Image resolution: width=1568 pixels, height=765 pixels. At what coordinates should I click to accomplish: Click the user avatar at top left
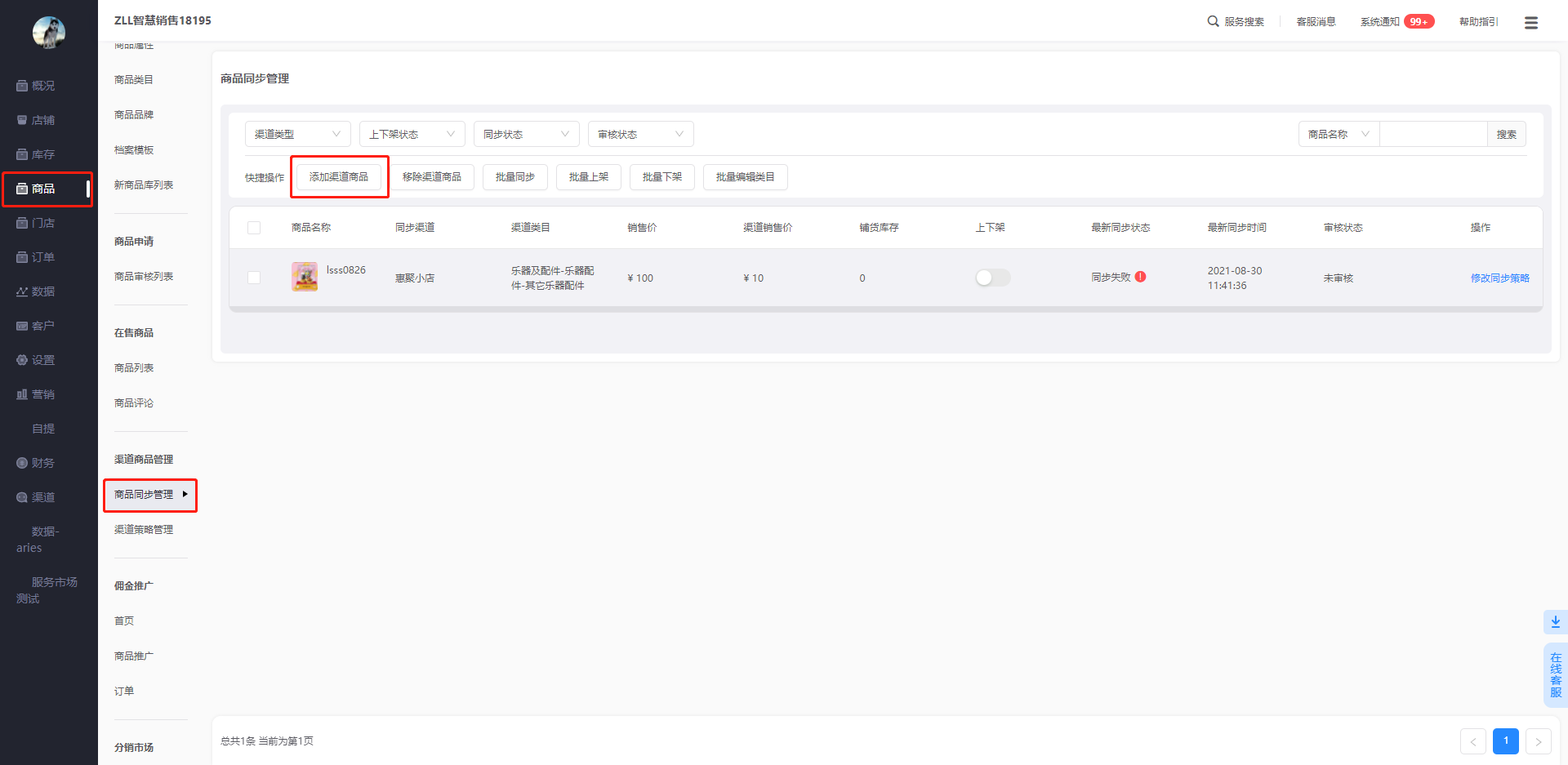pos(48,33)
